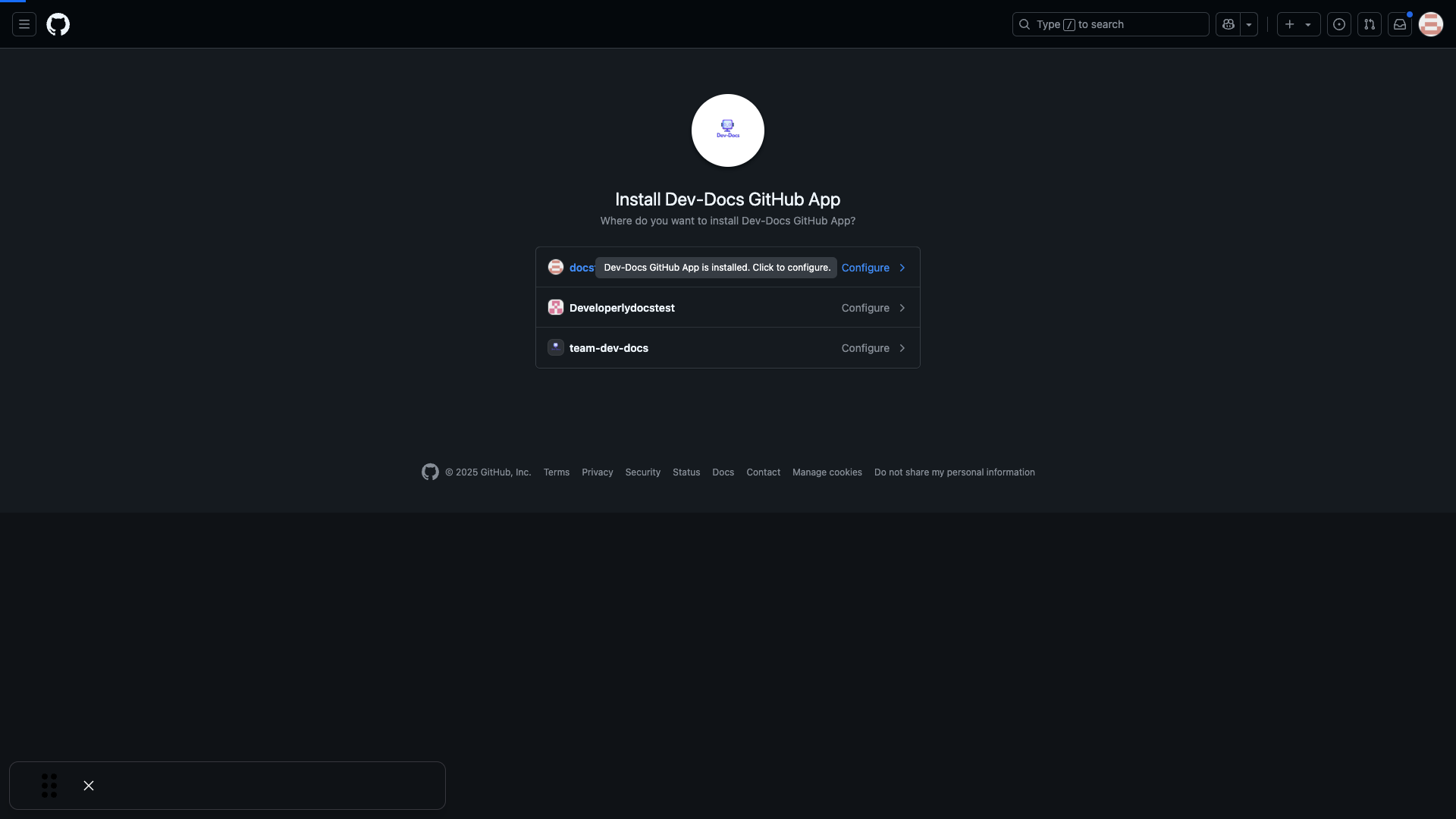This screenshot has height=819, width=1456.
Task: Click the issues icon in the navbar
Action: 1339,23
